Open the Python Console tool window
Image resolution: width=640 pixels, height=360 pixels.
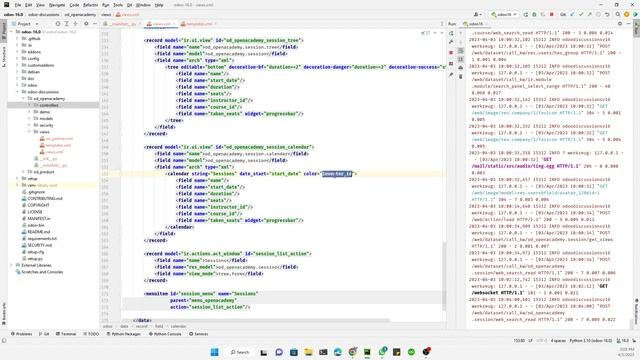tap(165, 334)
